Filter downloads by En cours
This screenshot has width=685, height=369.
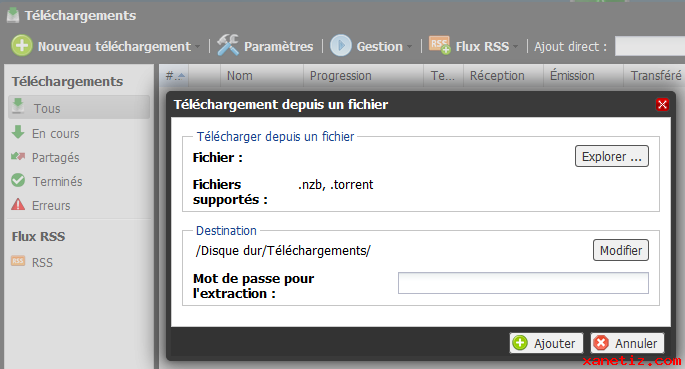[55, 134]
